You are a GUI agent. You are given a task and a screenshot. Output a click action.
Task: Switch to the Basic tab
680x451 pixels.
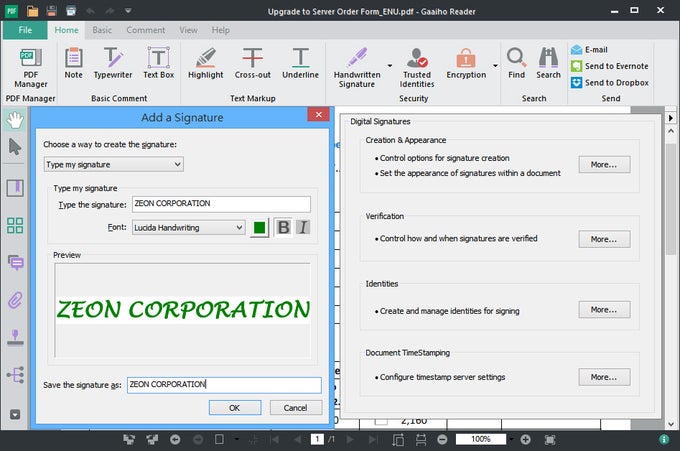pos(102,30)
